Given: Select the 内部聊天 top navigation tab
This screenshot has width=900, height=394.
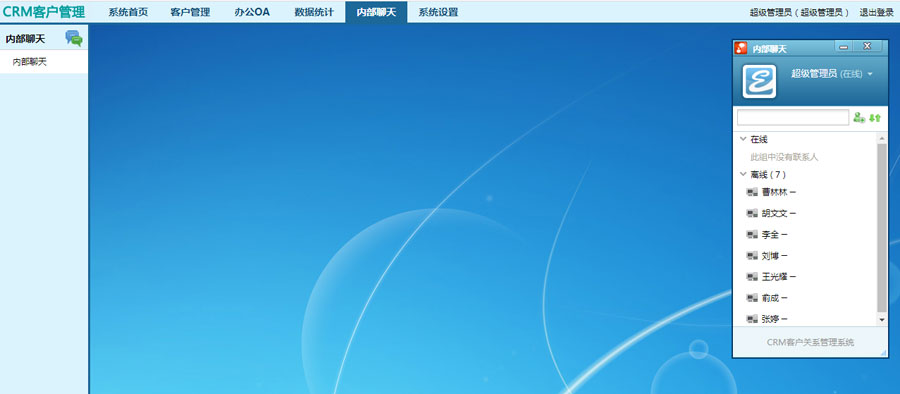Looking at the screenshot, I should pyautogui.click(x=376, y=12).
